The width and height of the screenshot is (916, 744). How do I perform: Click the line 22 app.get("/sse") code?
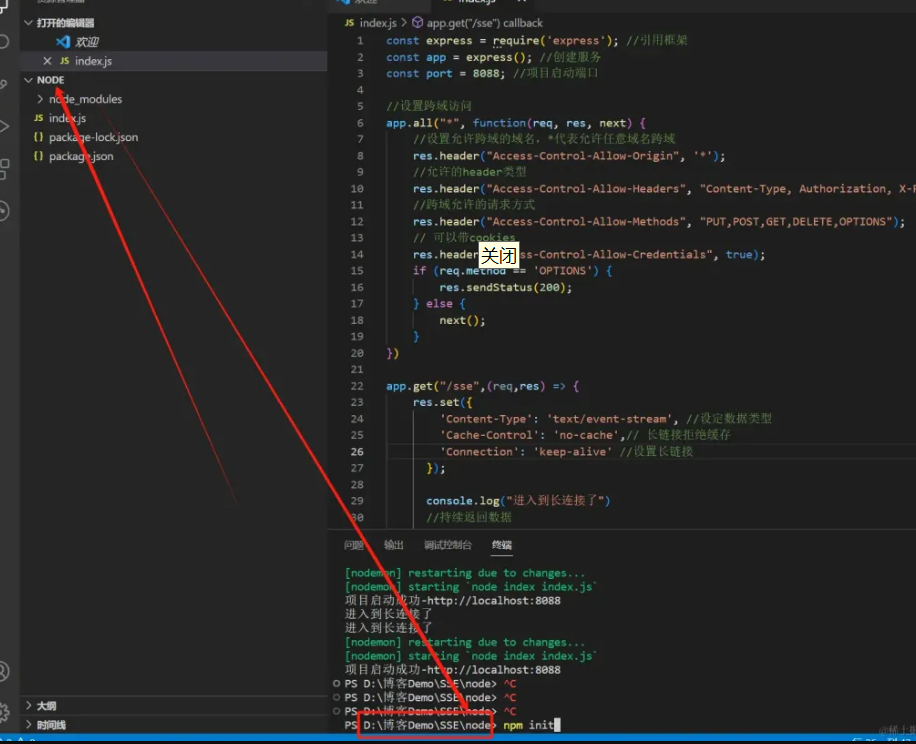click(x=483, y=386)
